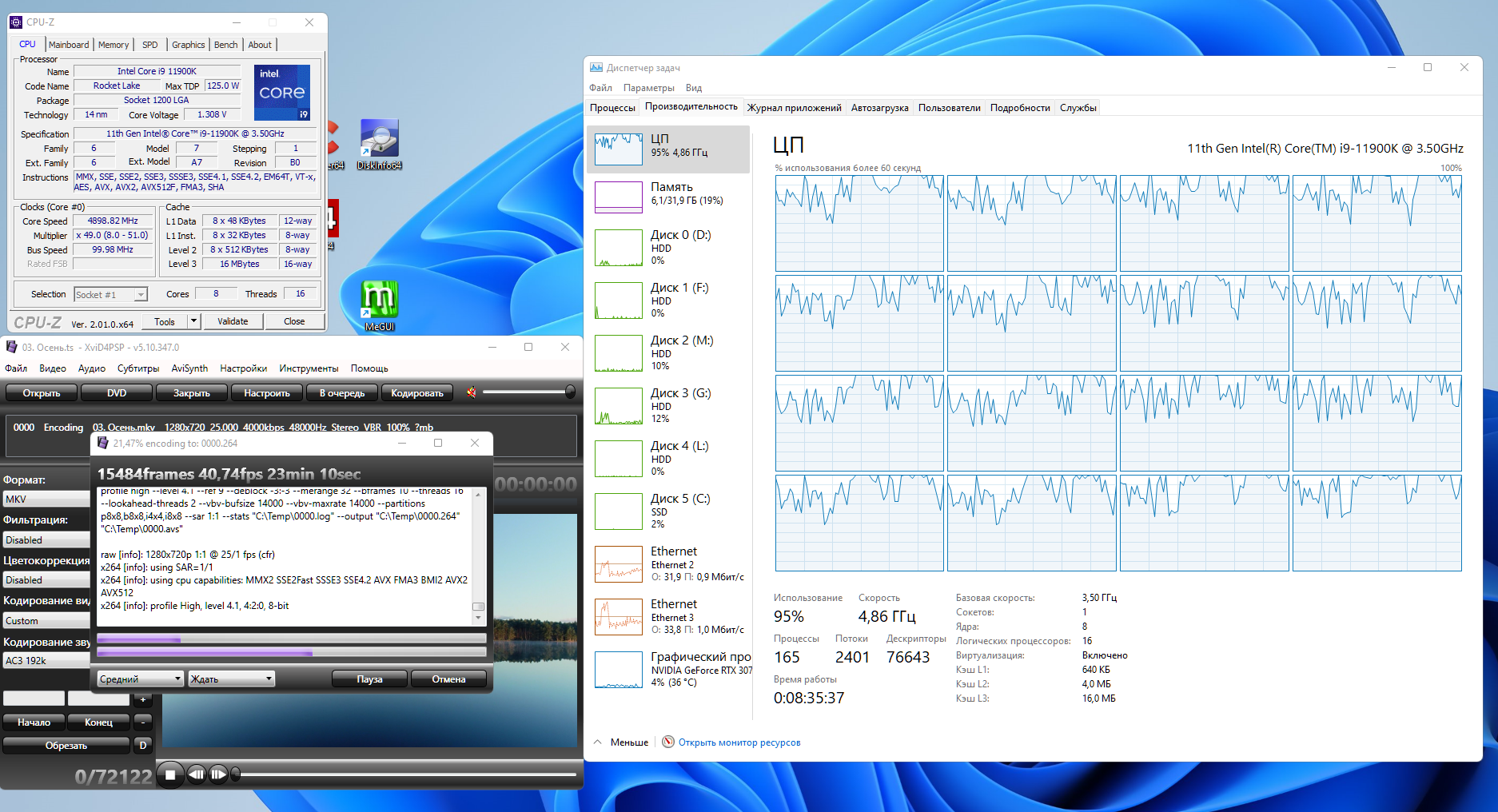Open the Цветокоррекция Disabled dropdown
The image size is (1498, 812).
tap(46, 580)
